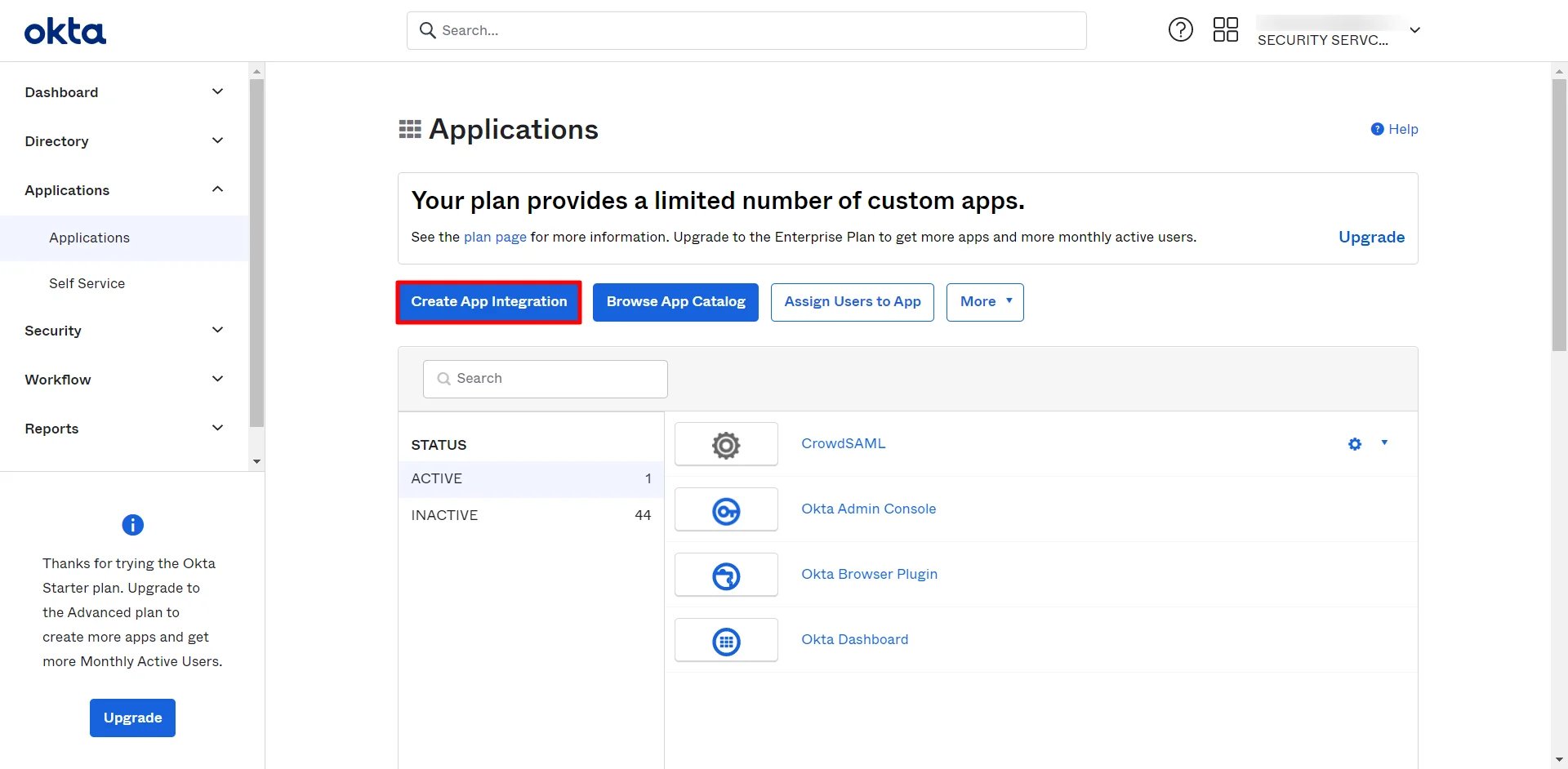The width and height of the screenshot is (1568, 769).
Task: Click the info icon above the Starter plan message
Action: point(131,525)
